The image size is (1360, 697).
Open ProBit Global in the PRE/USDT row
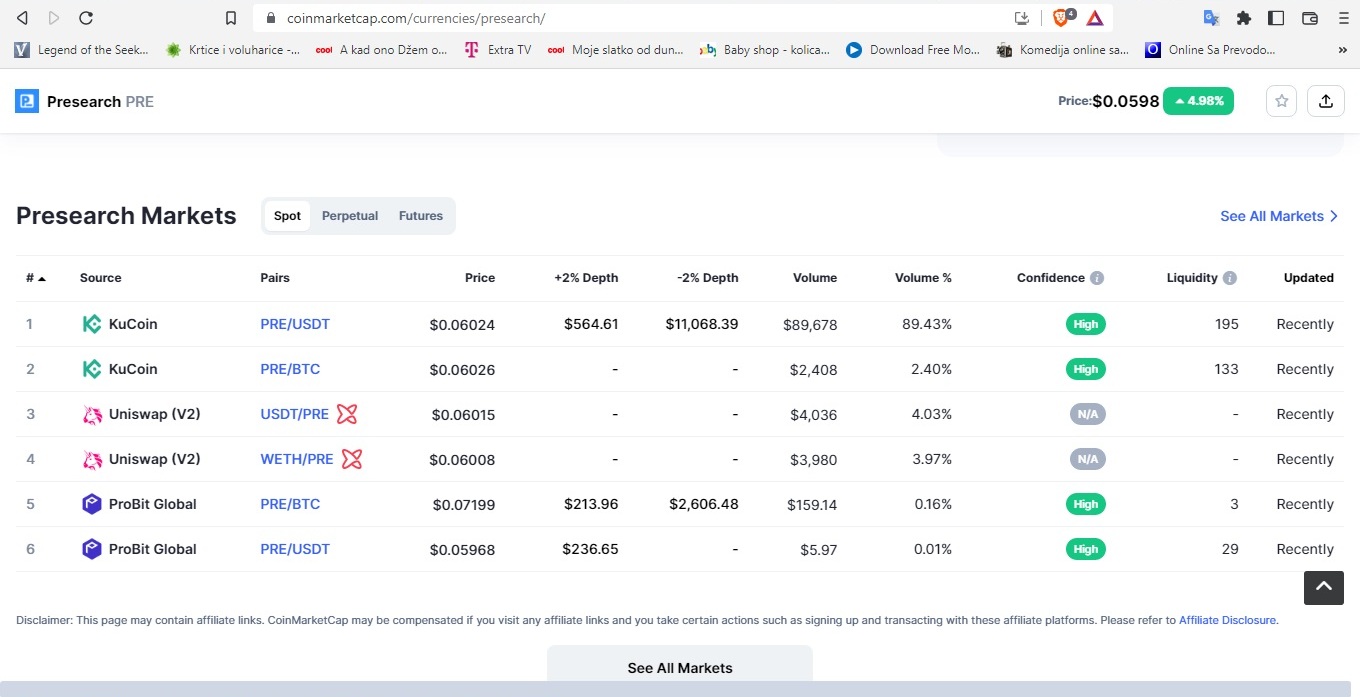(x=153, y=549)
